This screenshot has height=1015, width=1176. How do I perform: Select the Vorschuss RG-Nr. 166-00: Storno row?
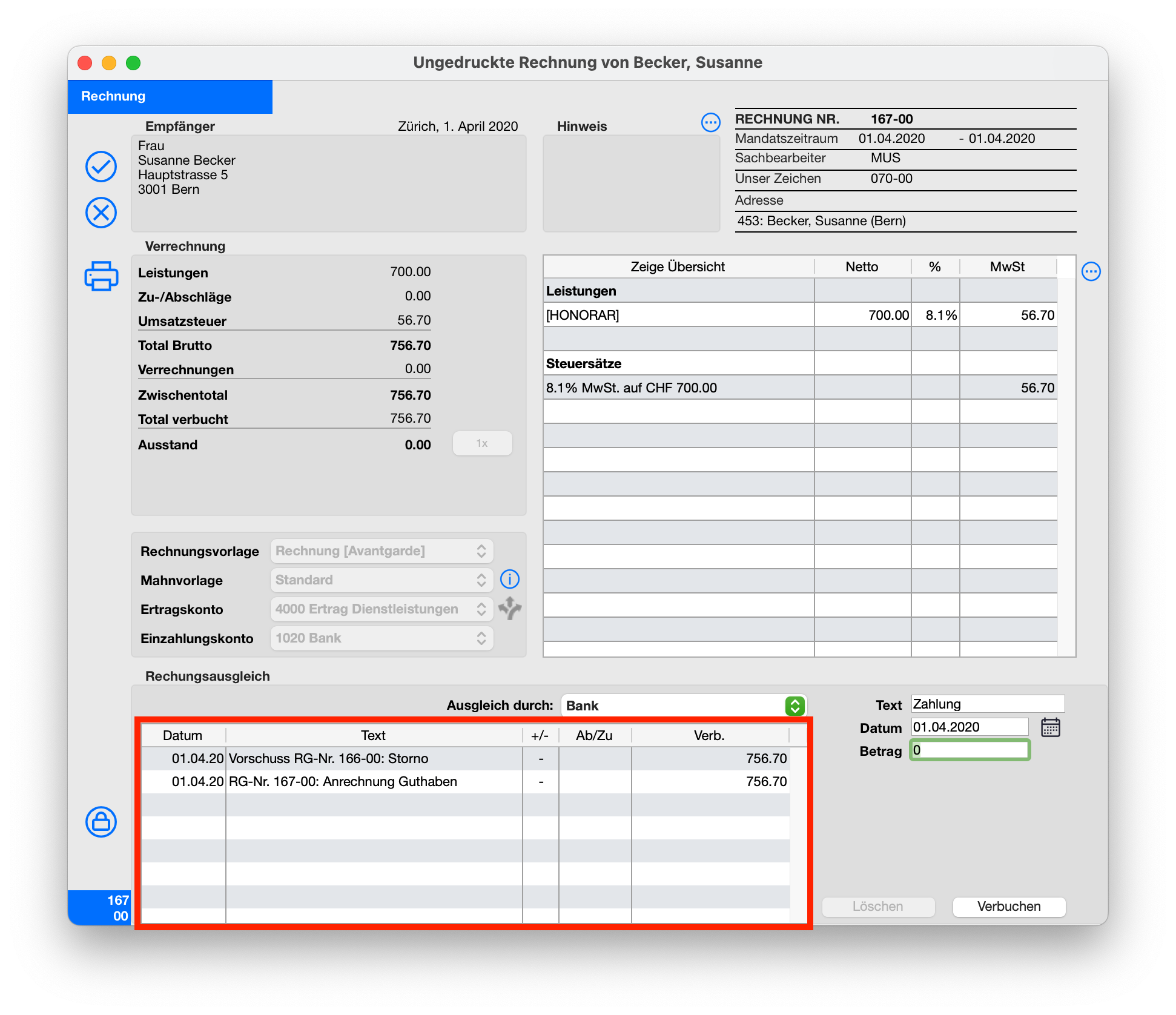tap(465, 758)
